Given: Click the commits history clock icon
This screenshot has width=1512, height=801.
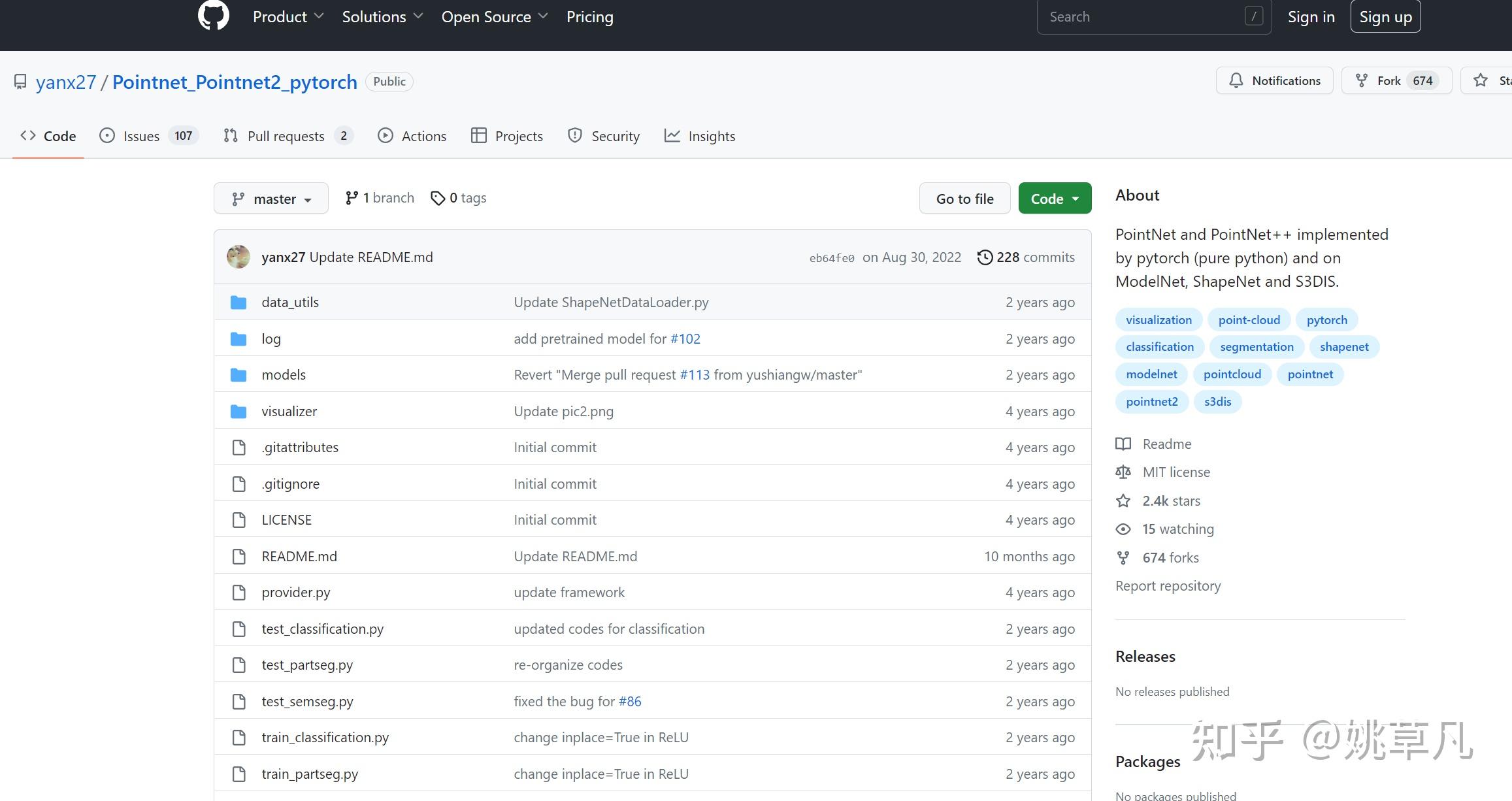Looking at the screenshot, I should [x=985, y=257].
